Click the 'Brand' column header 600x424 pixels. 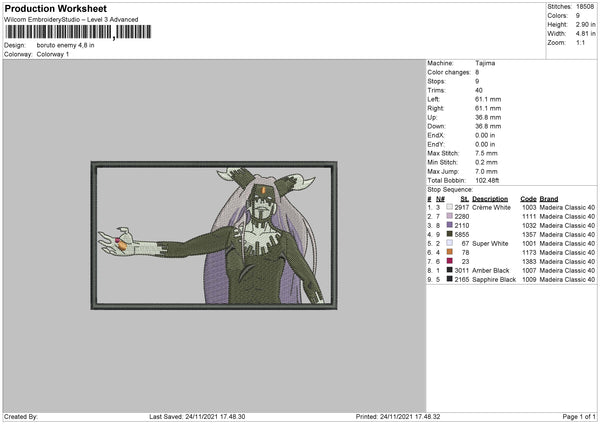pyautogui.click(x=549, y=199)
